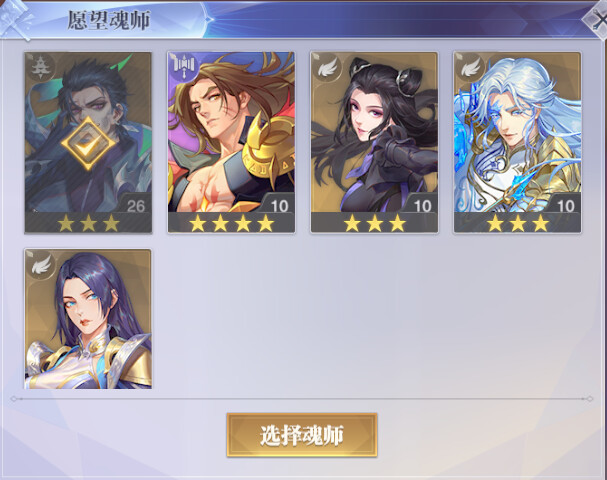The height and width of the screenshot is (480, 607).
Task: Click wing icon on purple-haired woman card
Action: click(x=41, y=265)
